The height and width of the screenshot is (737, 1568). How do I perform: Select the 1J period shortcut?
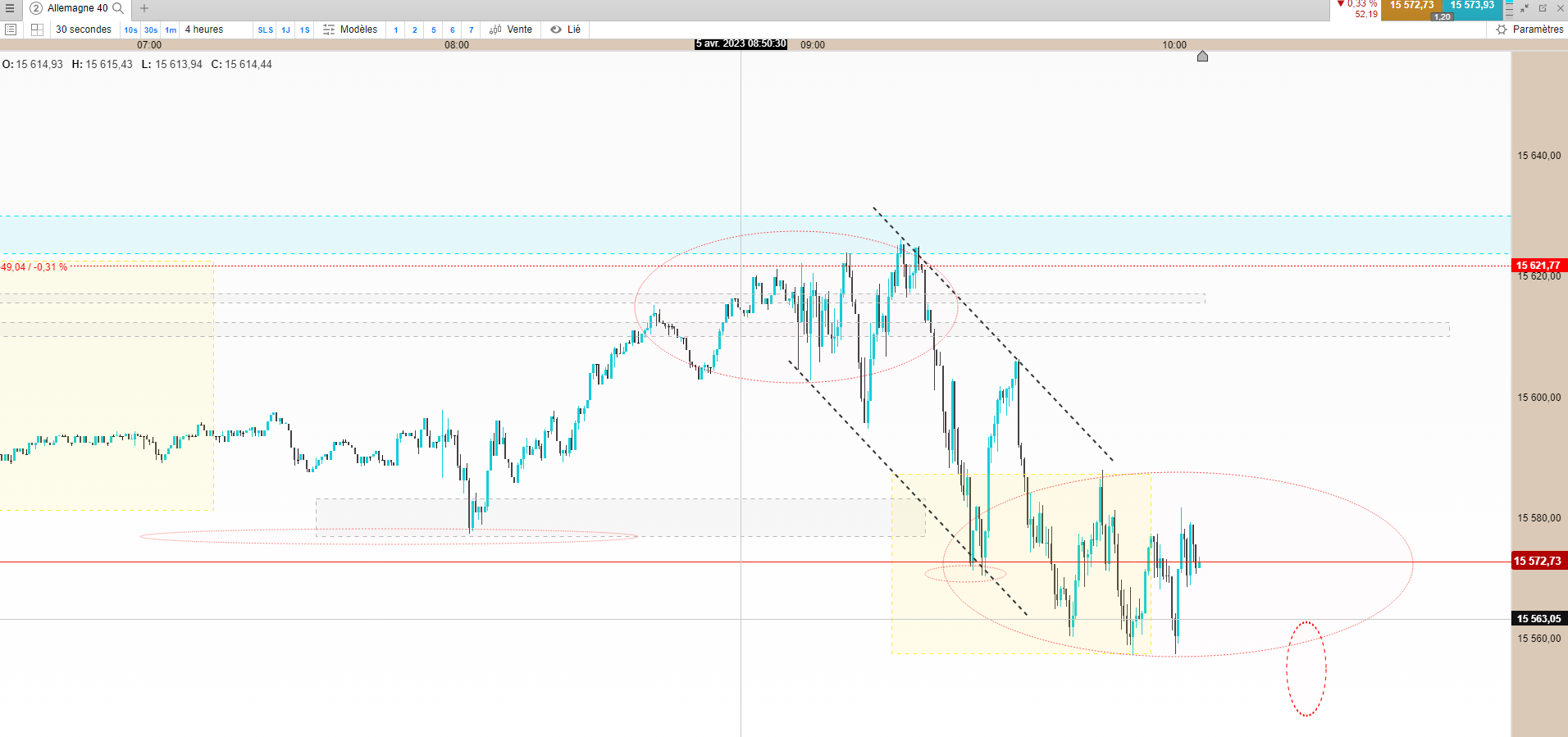286,30
